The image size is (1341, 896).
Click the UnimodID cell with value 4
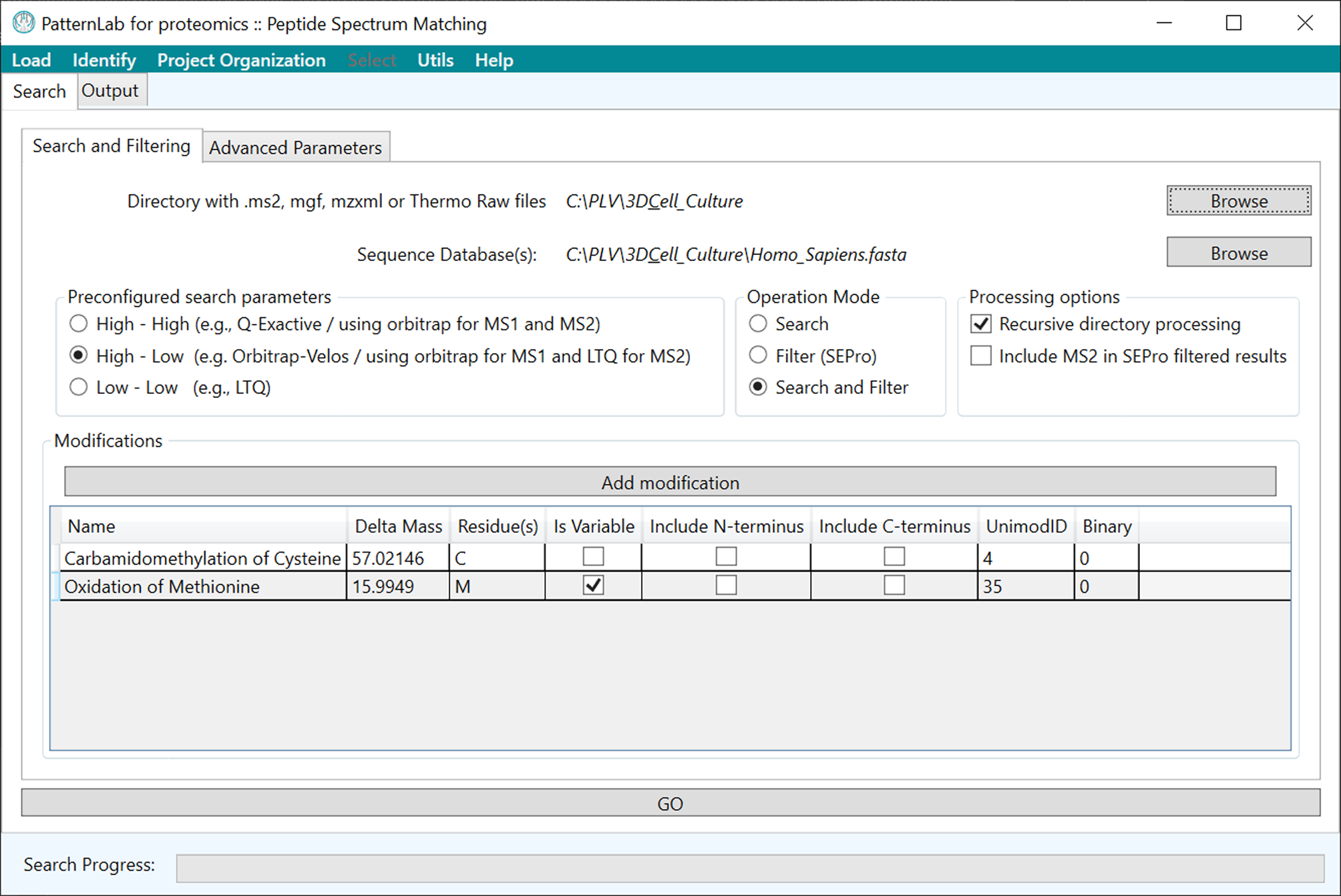point(1026,557)
